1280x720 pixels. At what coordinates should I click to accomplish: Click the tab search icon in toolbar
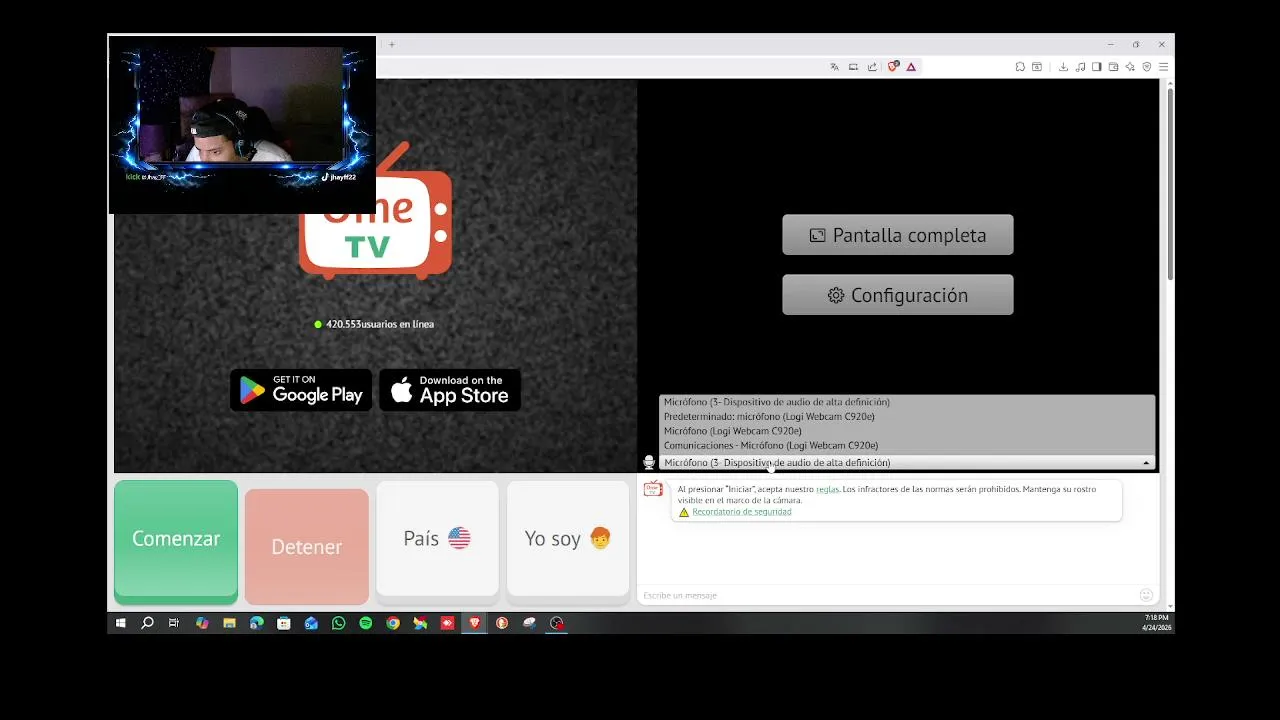[x=1037, y=67]
